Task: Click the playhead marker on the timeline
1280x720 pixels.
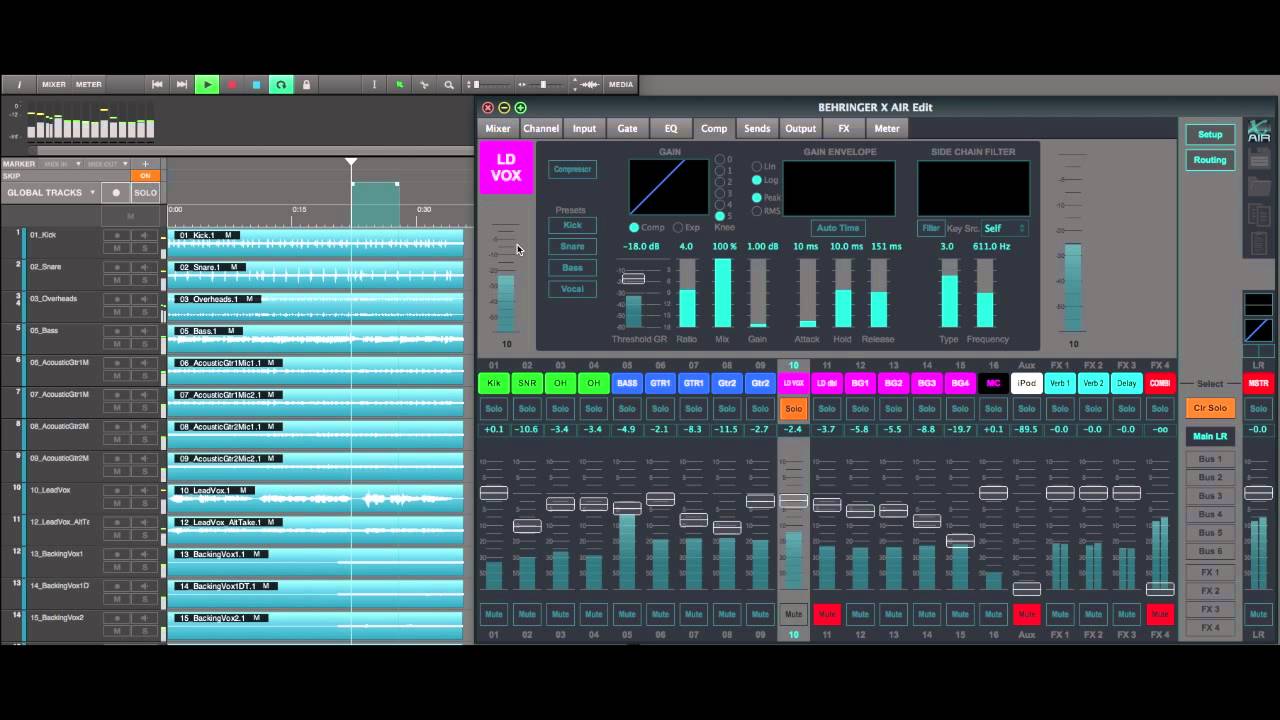Action: pos(351,161)
